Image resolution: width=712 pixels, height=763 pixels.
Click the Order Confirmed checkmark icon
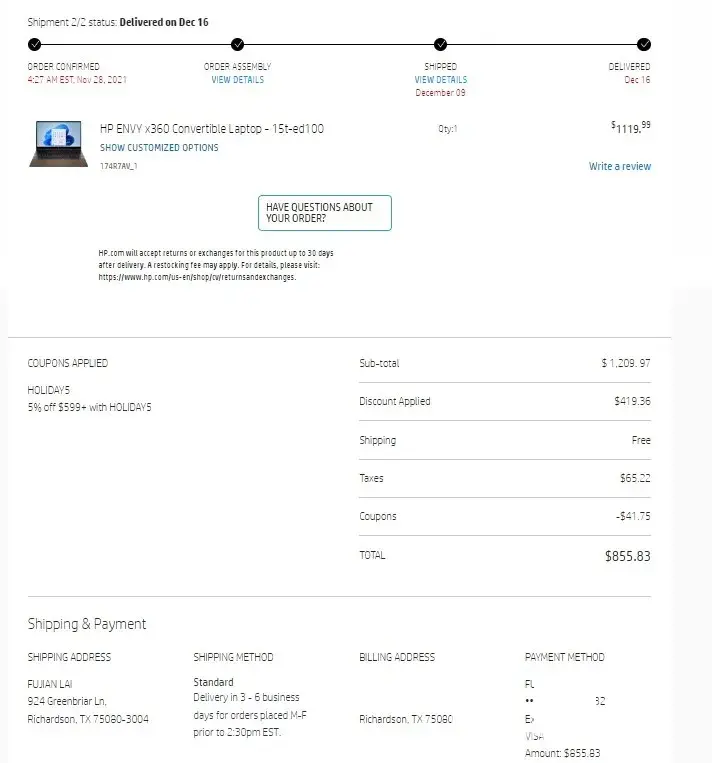[x=35, y=44]
